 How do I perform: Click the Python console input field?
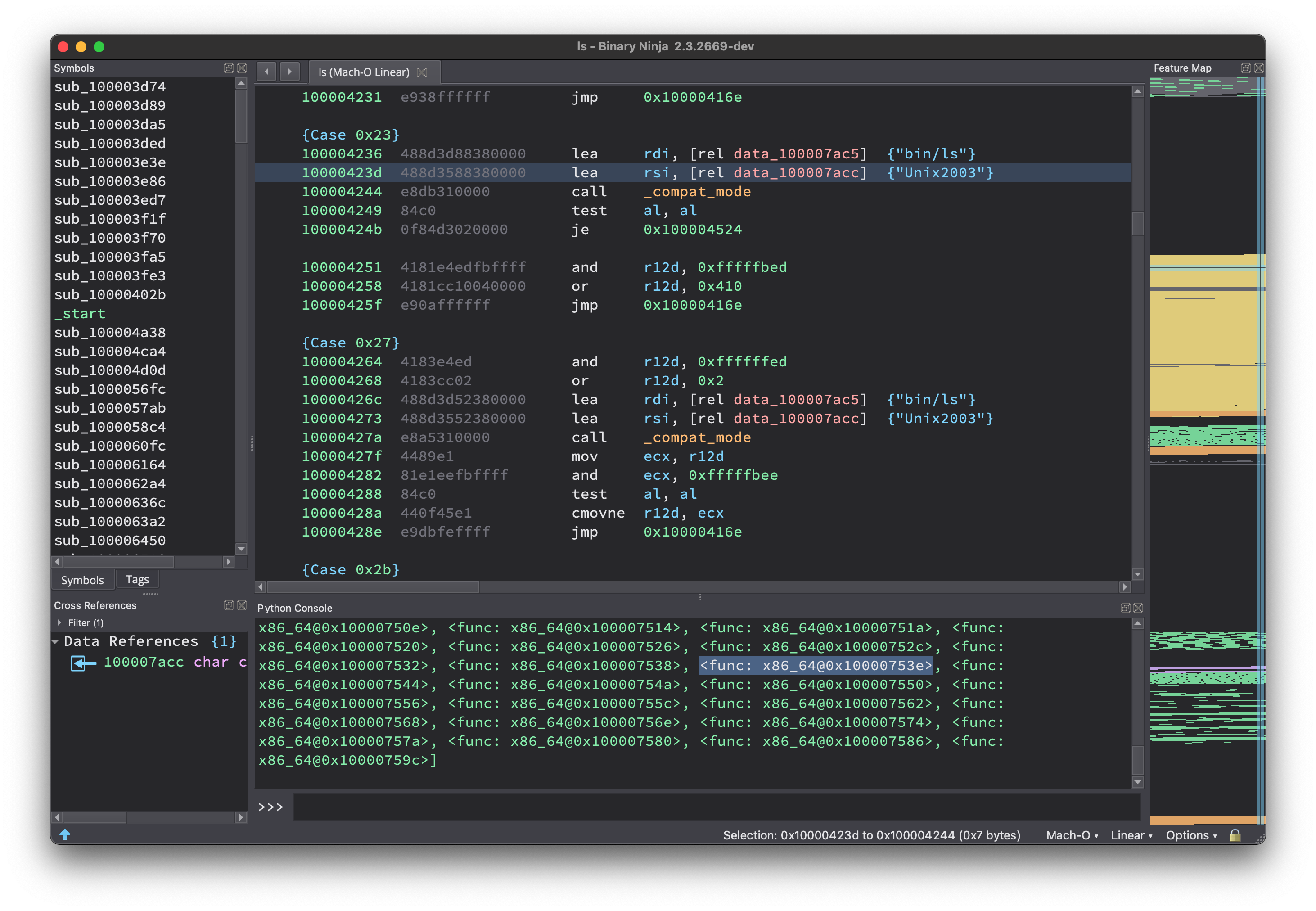pos(716,807)
